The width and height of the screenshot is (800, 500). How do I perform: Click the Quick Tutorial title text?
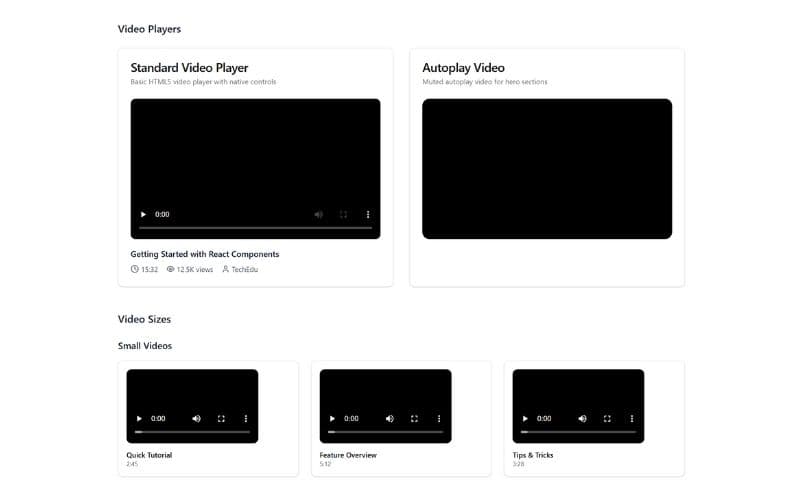click(x=149, y=455)
